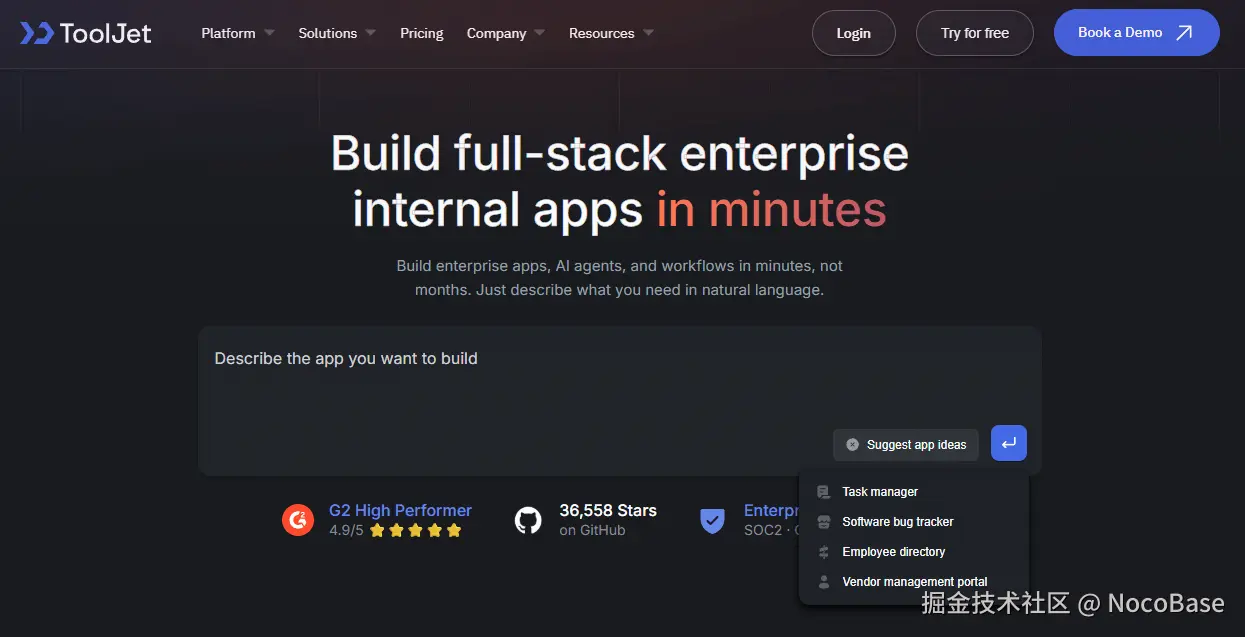Click the arrow icon in Book a Demo
Image resolution: width=1245 pixels, height=637 pixels.
[x=1185, y=33]
